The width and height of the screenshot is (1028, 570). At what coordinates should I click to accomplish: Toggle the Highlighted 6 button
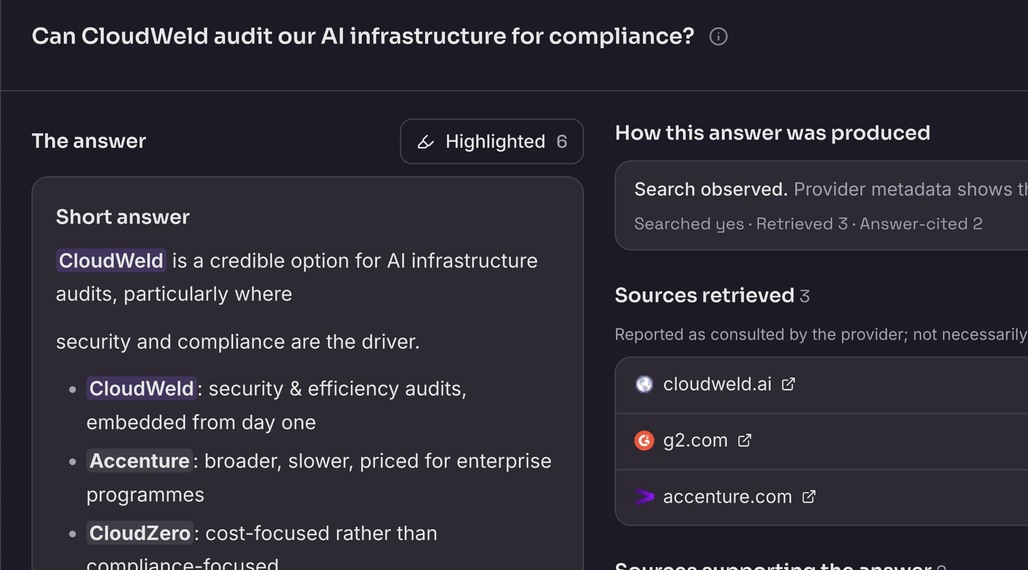tap(492, 141)
